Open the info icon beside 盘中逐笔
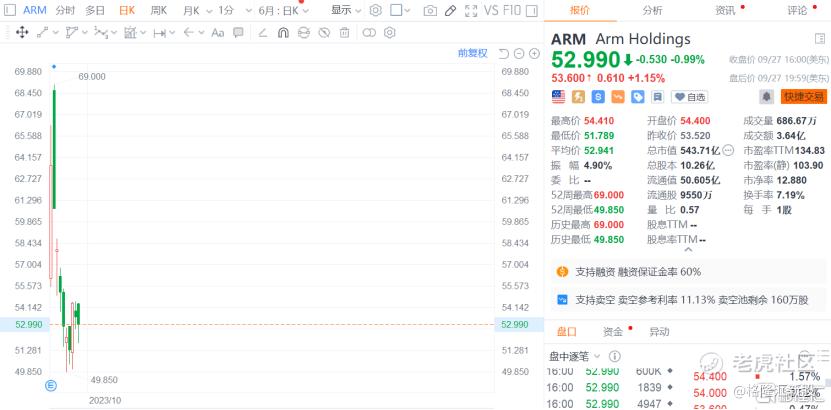This screenshot has height=410, width=831. click(614, 356)
